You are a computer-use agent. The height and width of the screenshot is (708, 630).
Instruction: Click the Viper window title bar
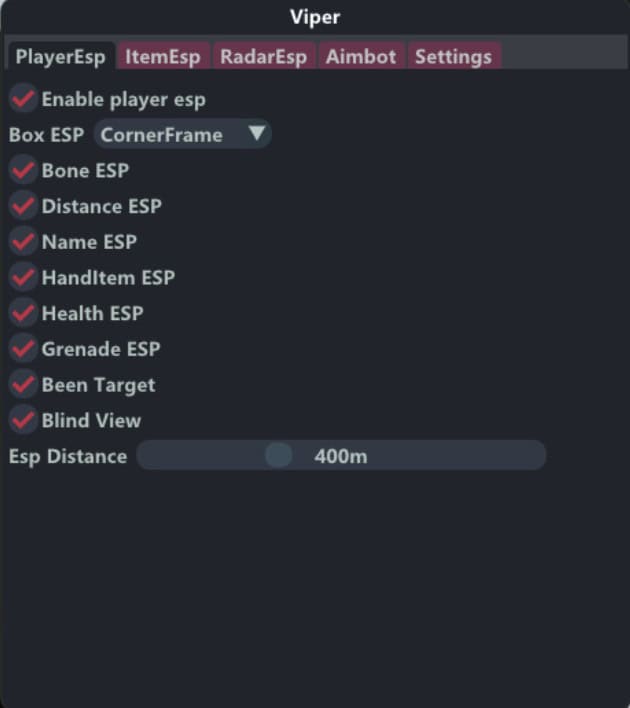pos(315,18)
